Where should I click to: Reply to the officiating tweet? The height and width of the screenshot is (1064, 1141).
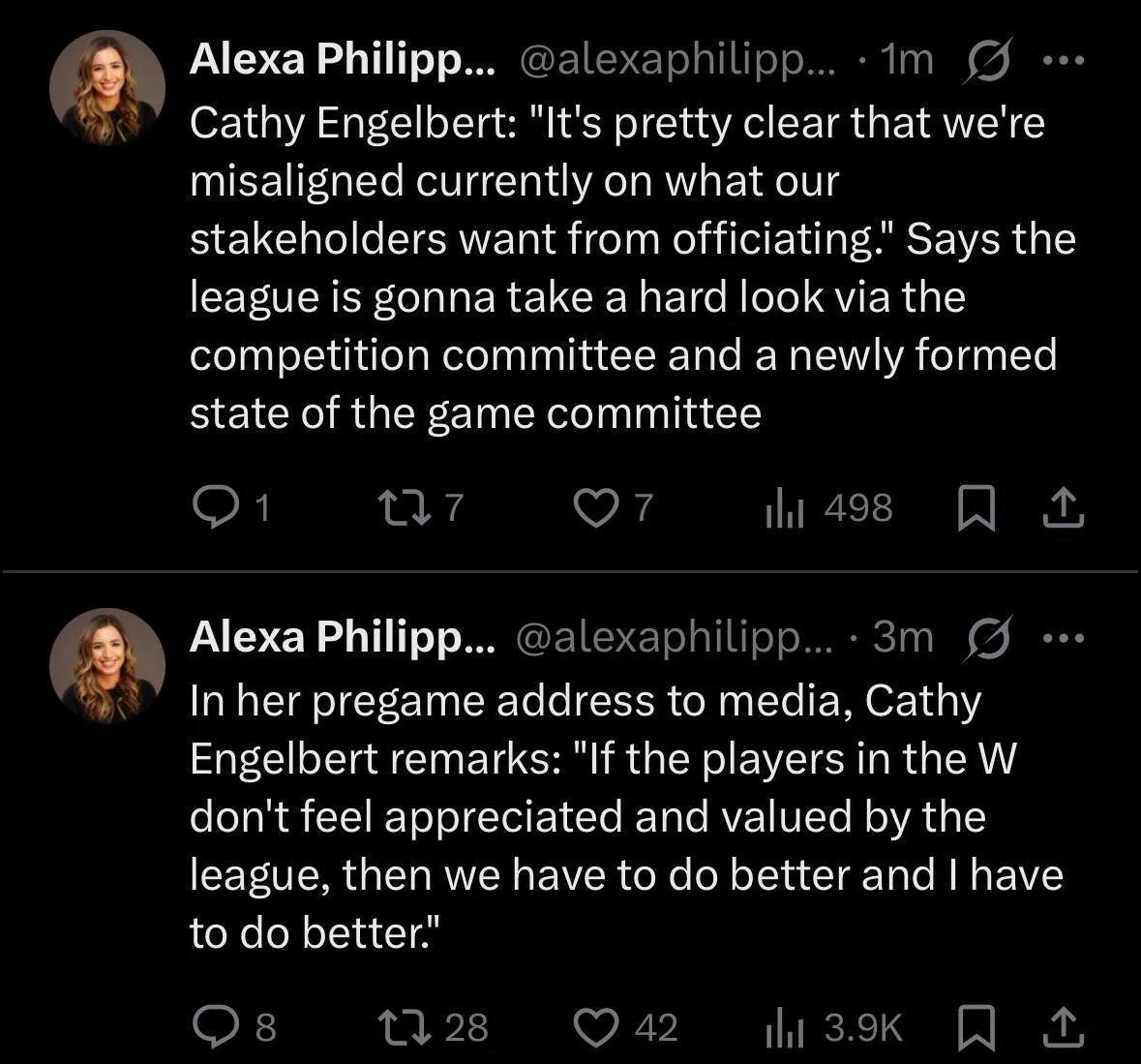click(210, 507)
